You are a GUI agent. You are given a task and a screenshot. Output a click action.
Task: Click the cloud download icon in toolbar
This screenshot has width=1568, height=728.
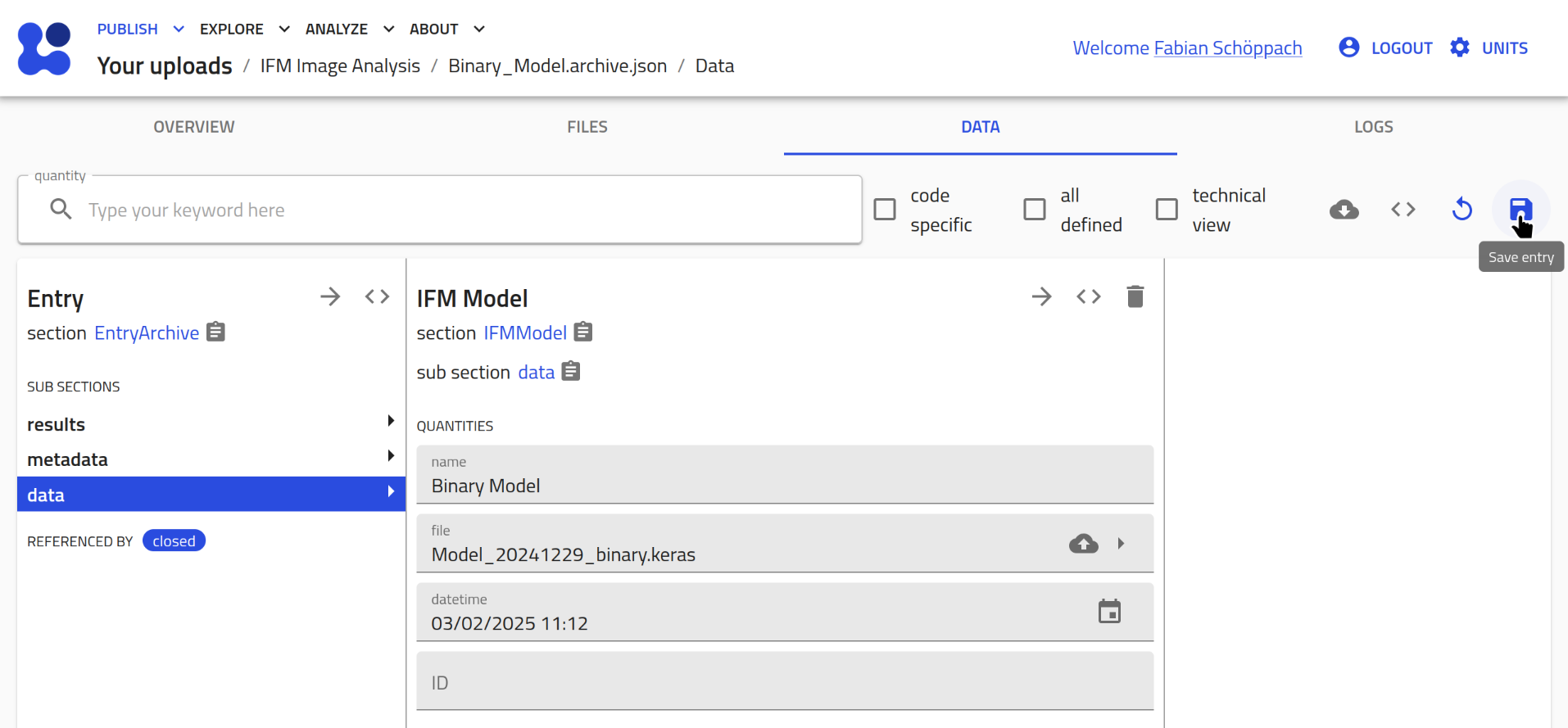(x=1344, y=210)
